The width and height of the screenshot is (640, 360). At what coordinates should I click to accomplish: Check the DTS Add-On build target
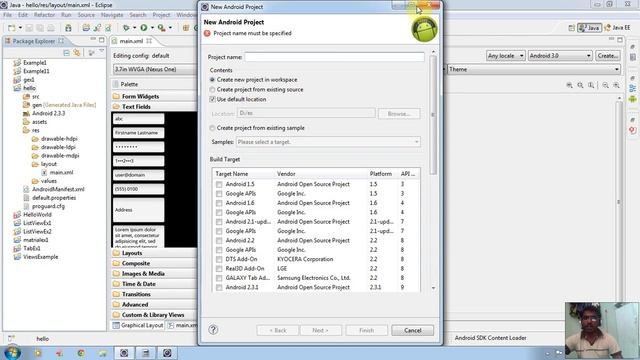[219, 260]
